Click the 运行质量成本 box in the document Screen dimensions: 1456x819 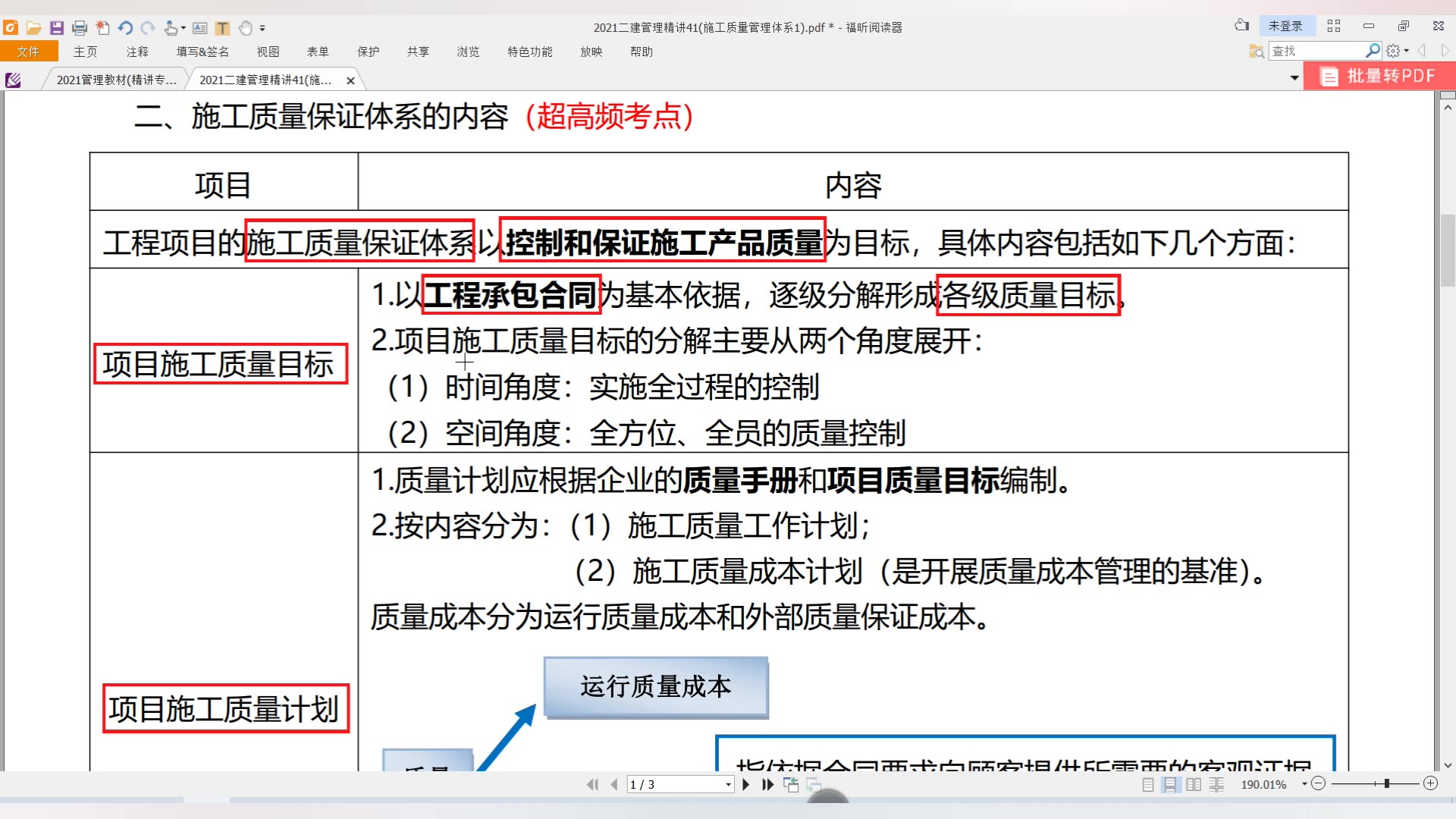(656, 687)
